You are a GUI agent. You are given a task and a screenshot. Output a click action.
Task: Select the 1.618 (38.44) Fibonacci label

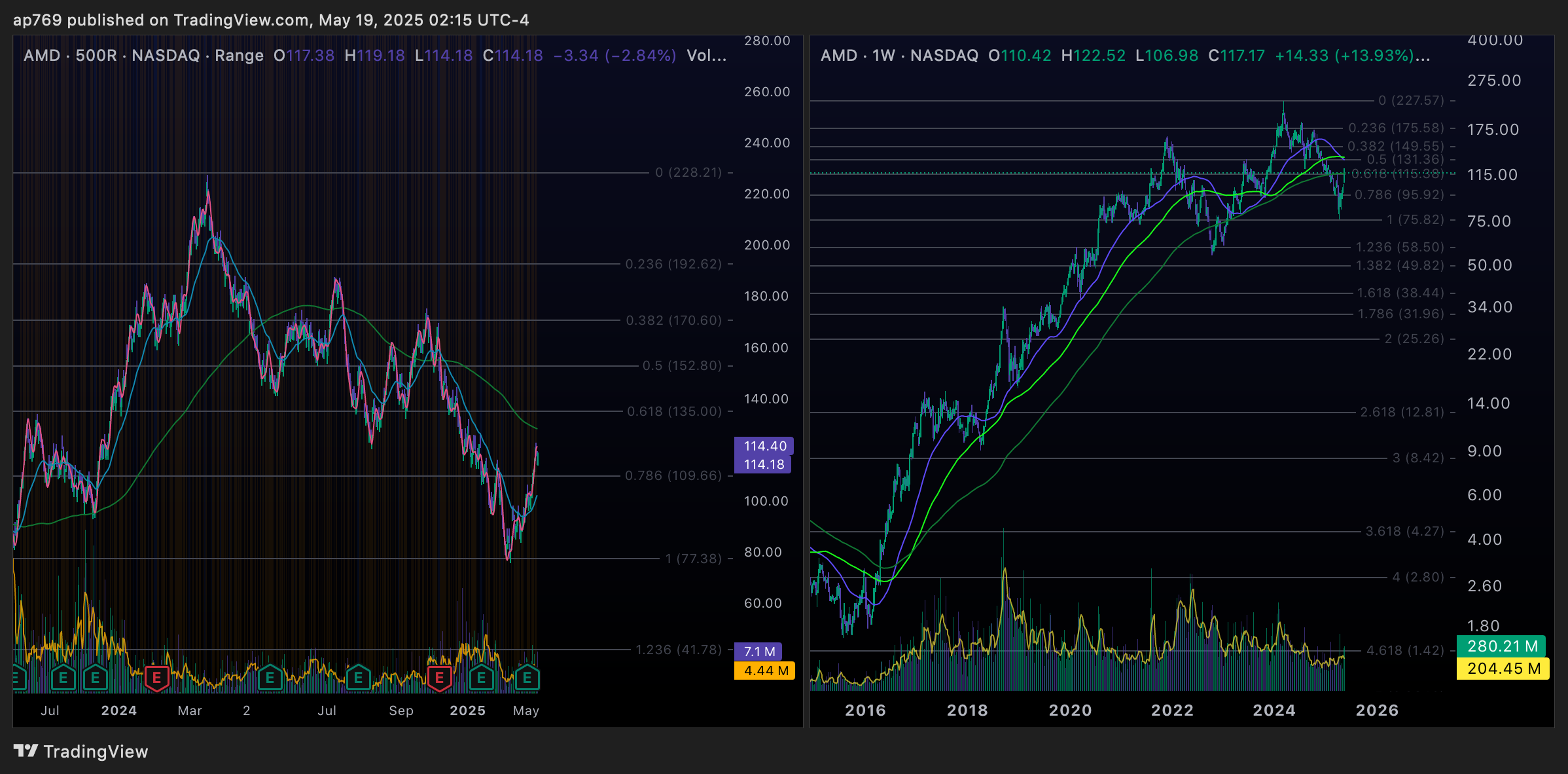(1400, 293)
